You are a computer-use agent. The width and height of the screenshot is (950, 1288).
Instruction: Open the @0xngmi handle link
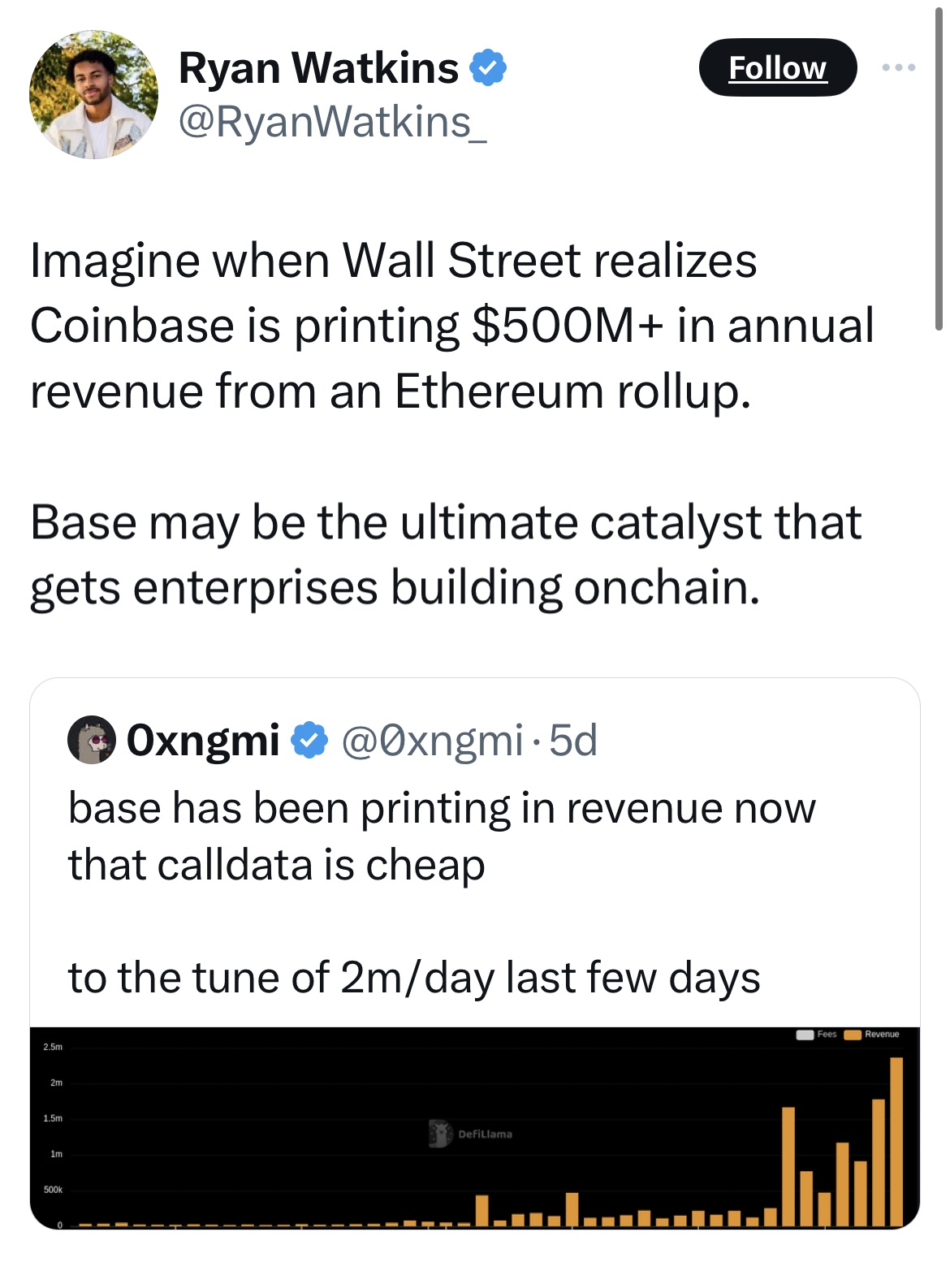[x=431, y=740]
